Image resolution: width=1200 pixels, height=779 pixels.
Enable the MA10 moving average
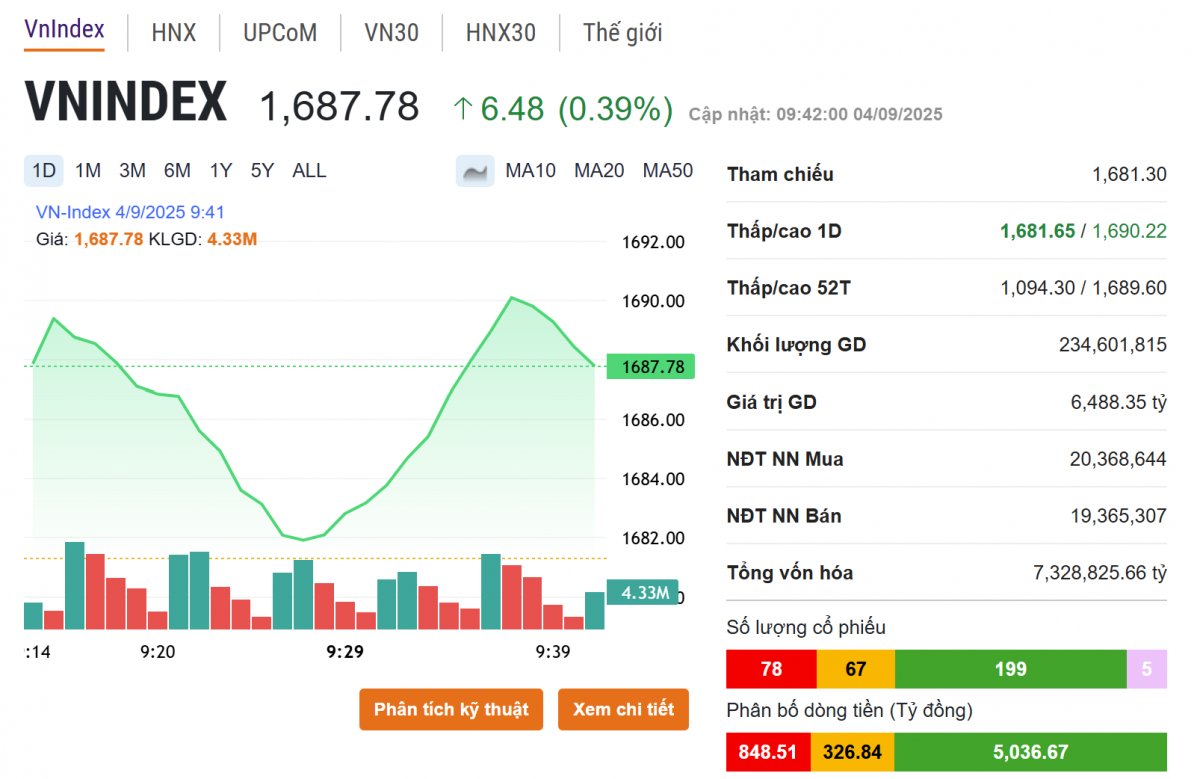pyautogui.click(x=531, y=171)
